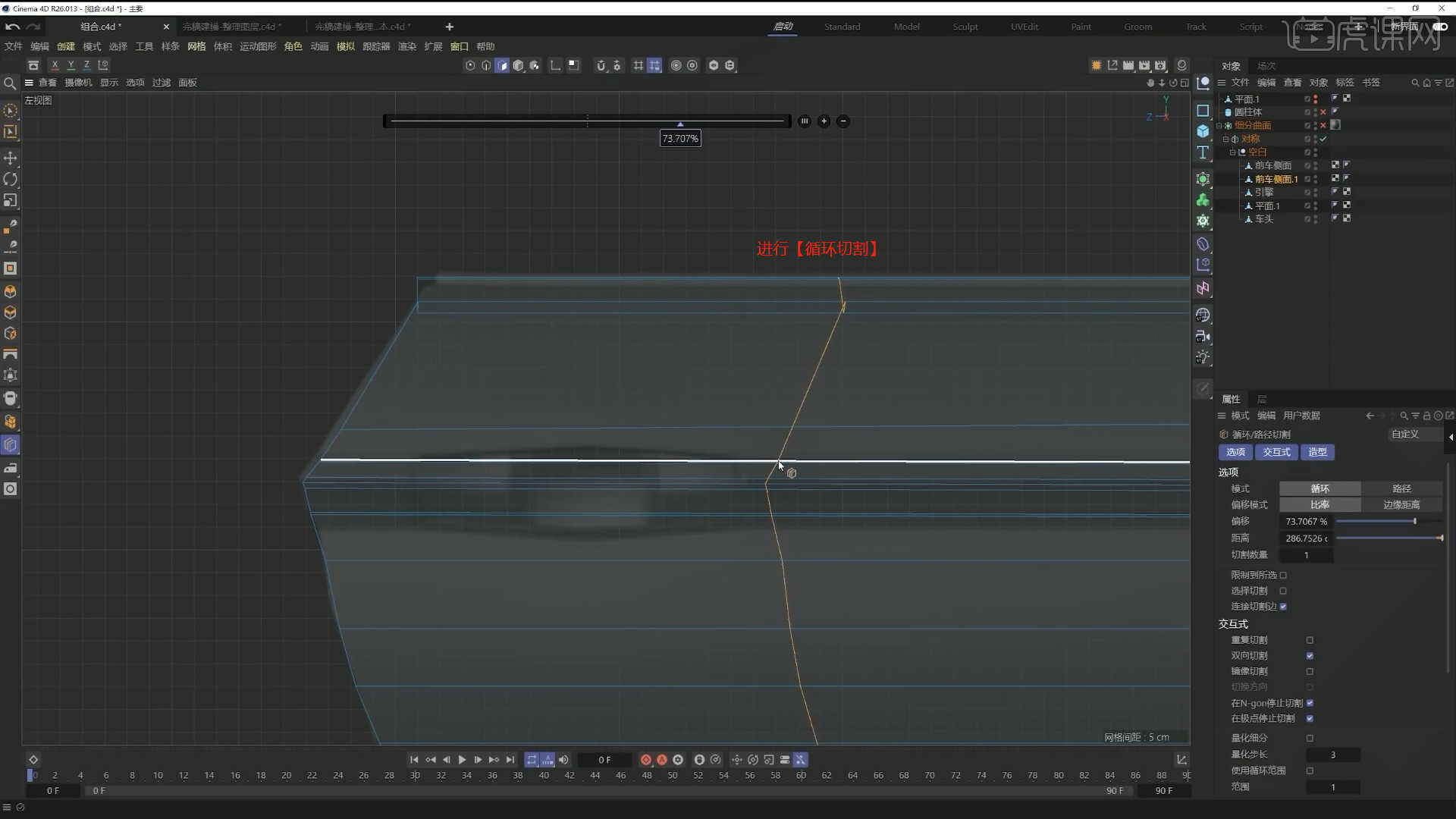
Task: Select the Scale tool in left toolbar
Action: click(11, 200)
